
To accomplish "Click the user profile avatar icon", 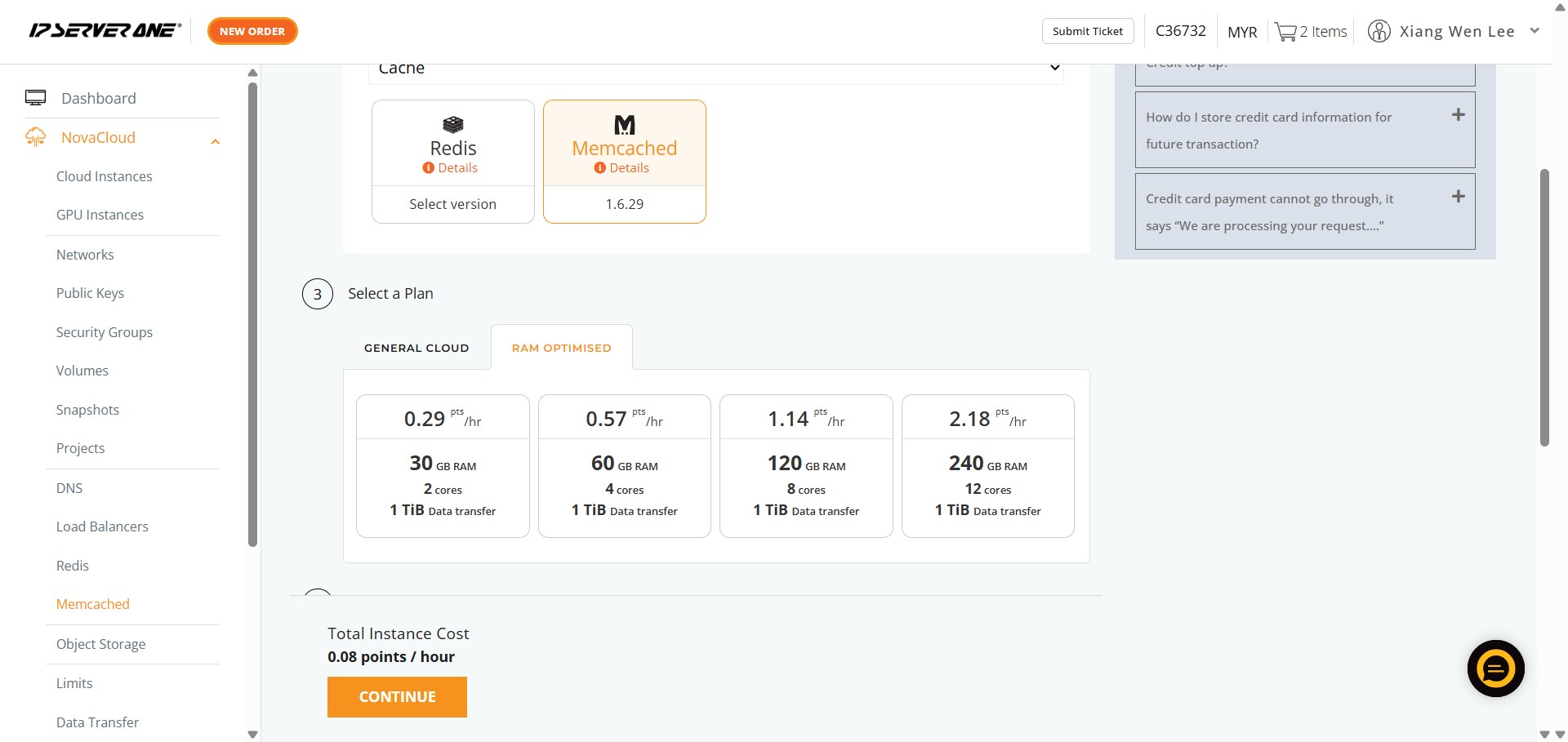I will click(x=1379, y=32).
